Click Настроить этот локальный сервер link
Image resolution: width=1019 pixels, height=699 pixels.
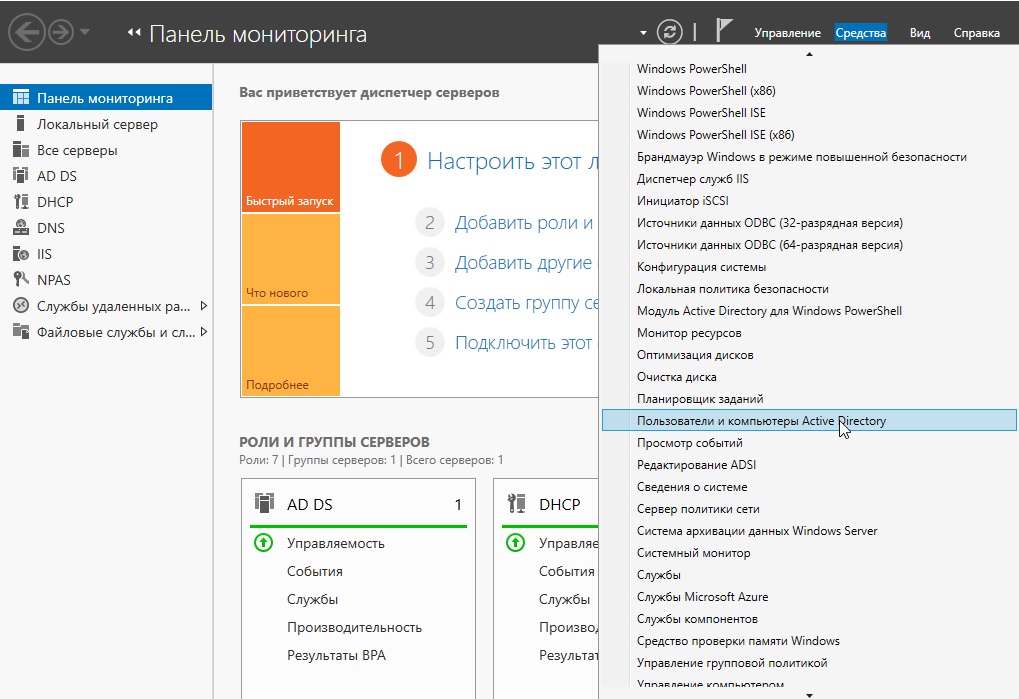[512, 161]
